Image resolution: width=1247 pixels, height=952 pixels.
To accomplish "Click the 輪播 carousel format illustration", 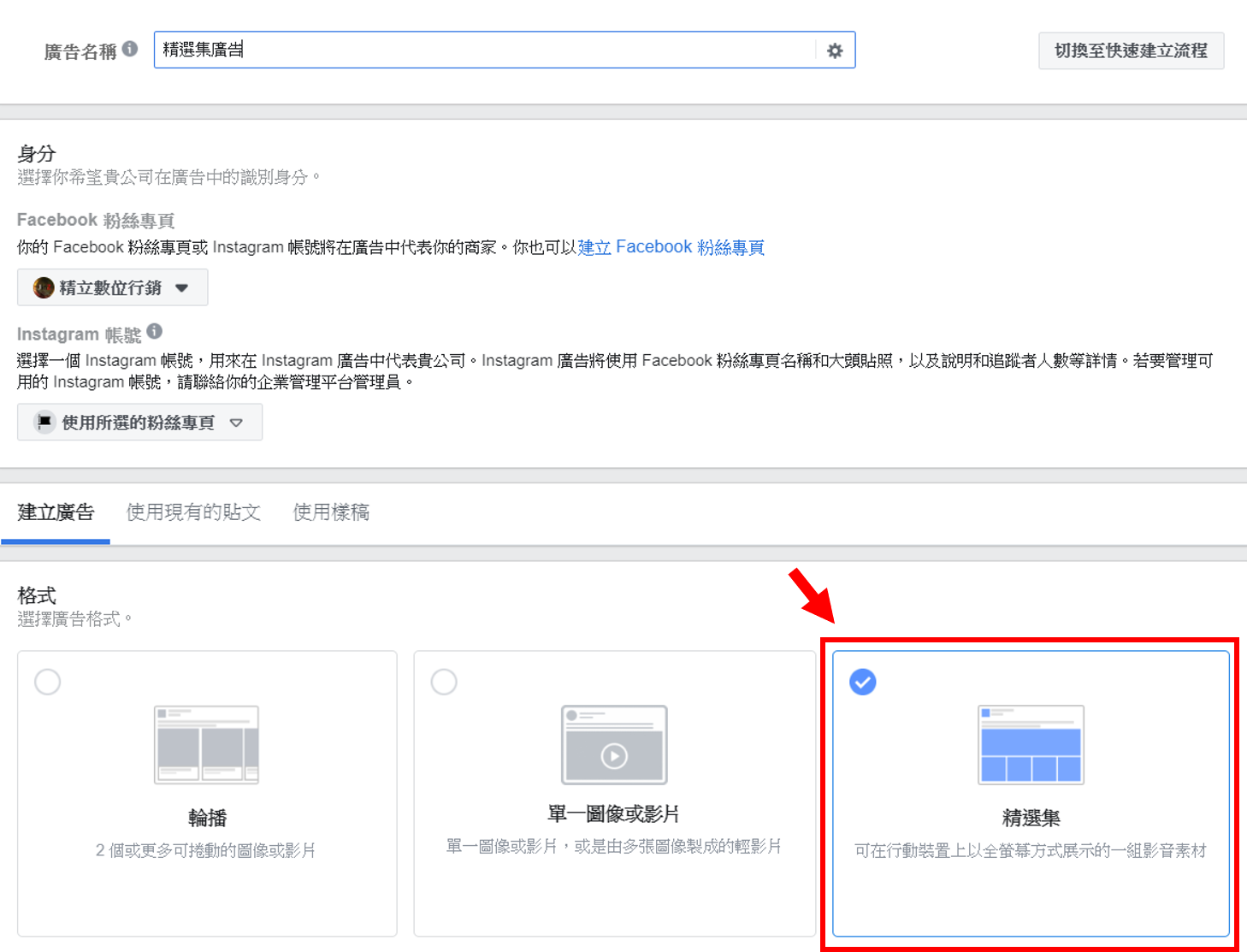I will click(206, 745).
